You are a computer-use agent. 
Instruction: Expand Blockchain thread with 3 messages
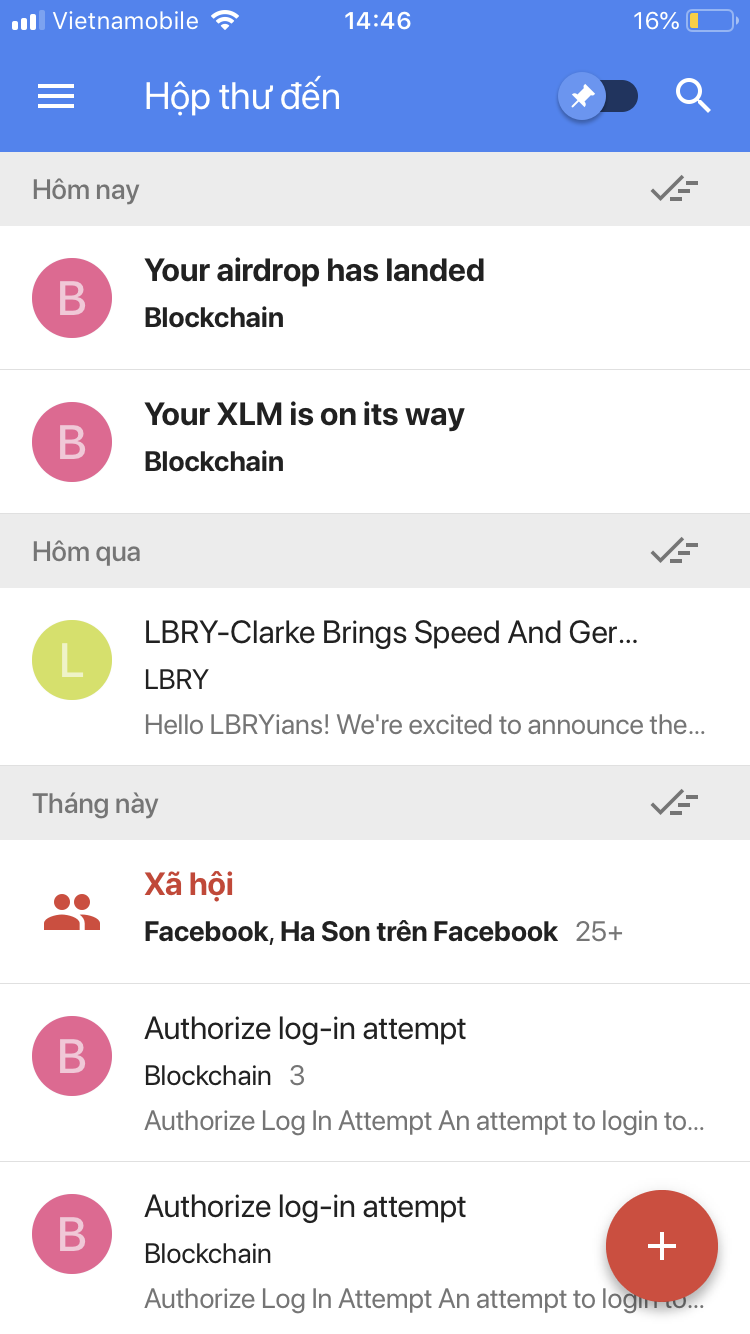[x=400, y=1073]
